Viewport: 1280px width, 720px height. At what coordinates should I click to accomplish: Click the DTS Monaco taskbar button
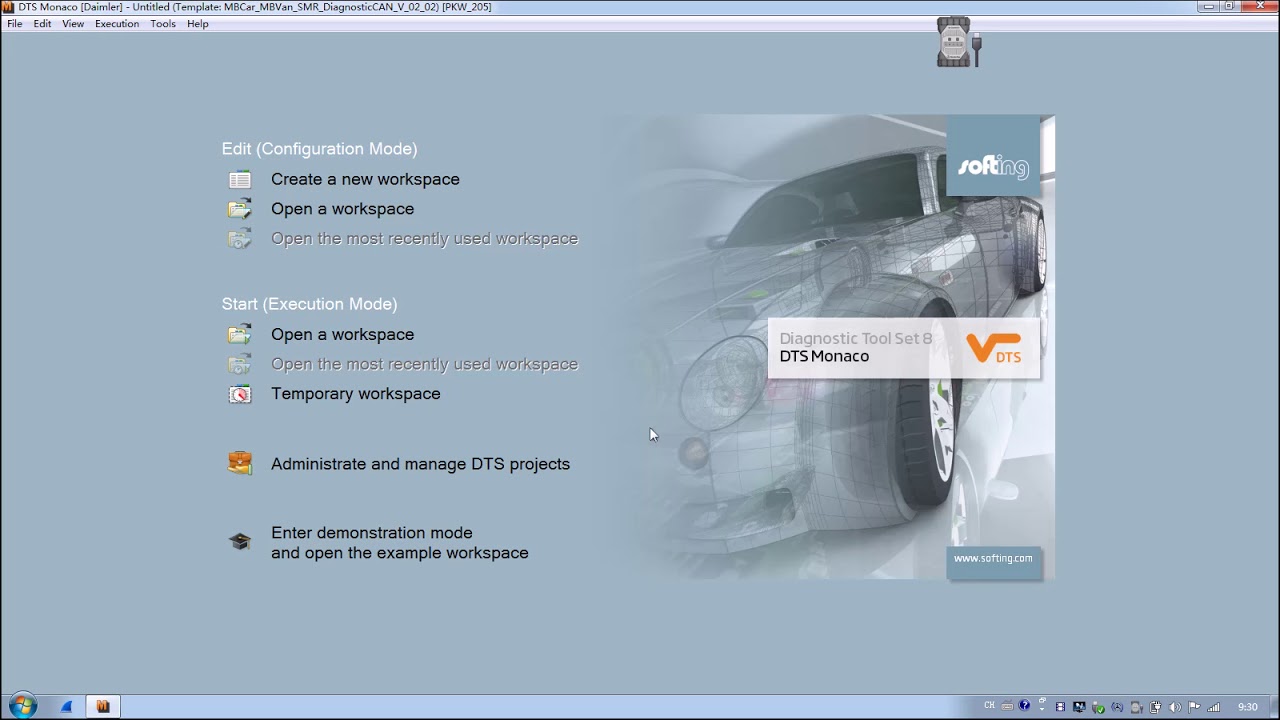click(103, 706)
